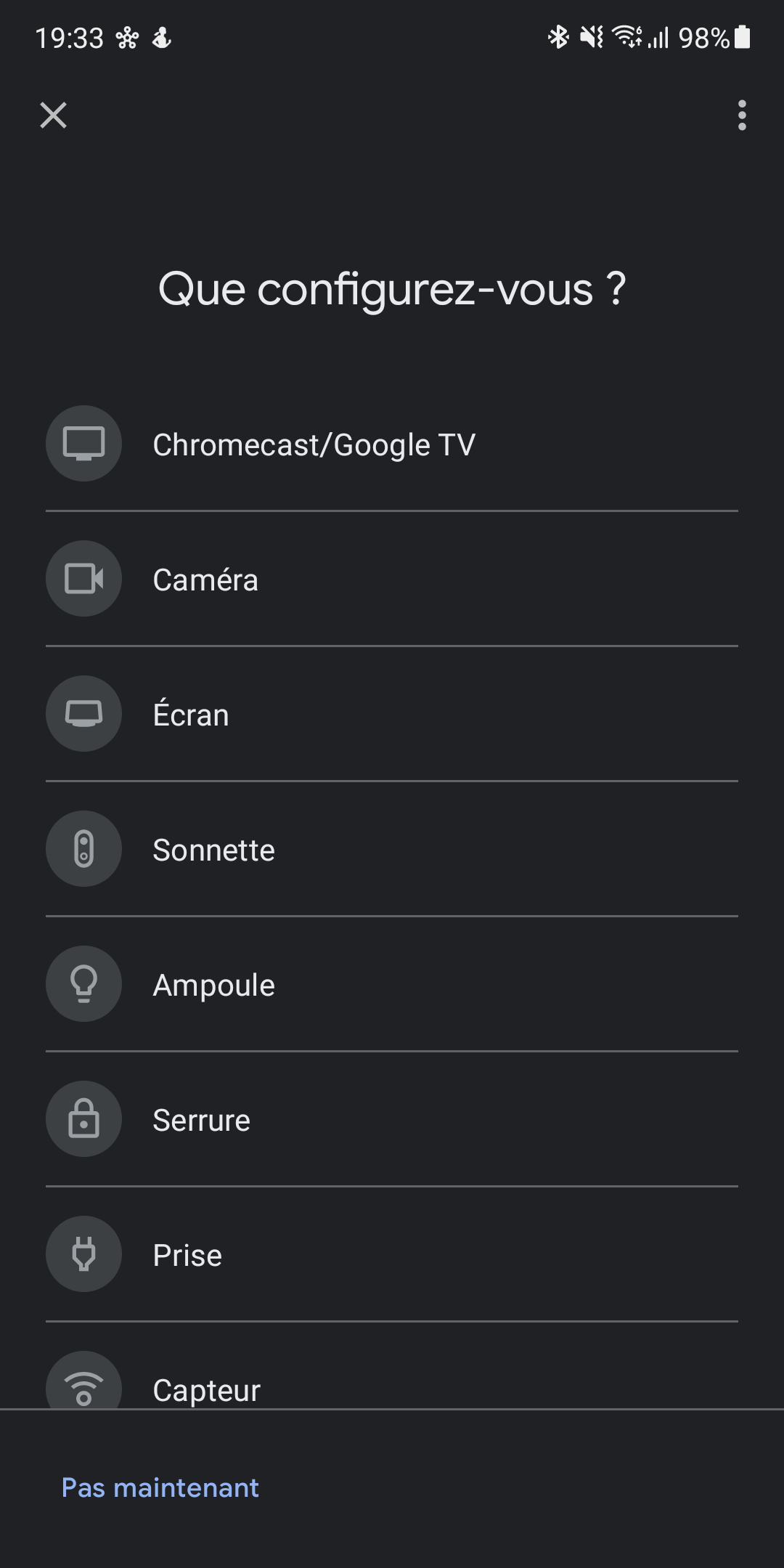Select the Capteur list entry
This screenshot has width=784, height=1568.
click(392, 1367)
